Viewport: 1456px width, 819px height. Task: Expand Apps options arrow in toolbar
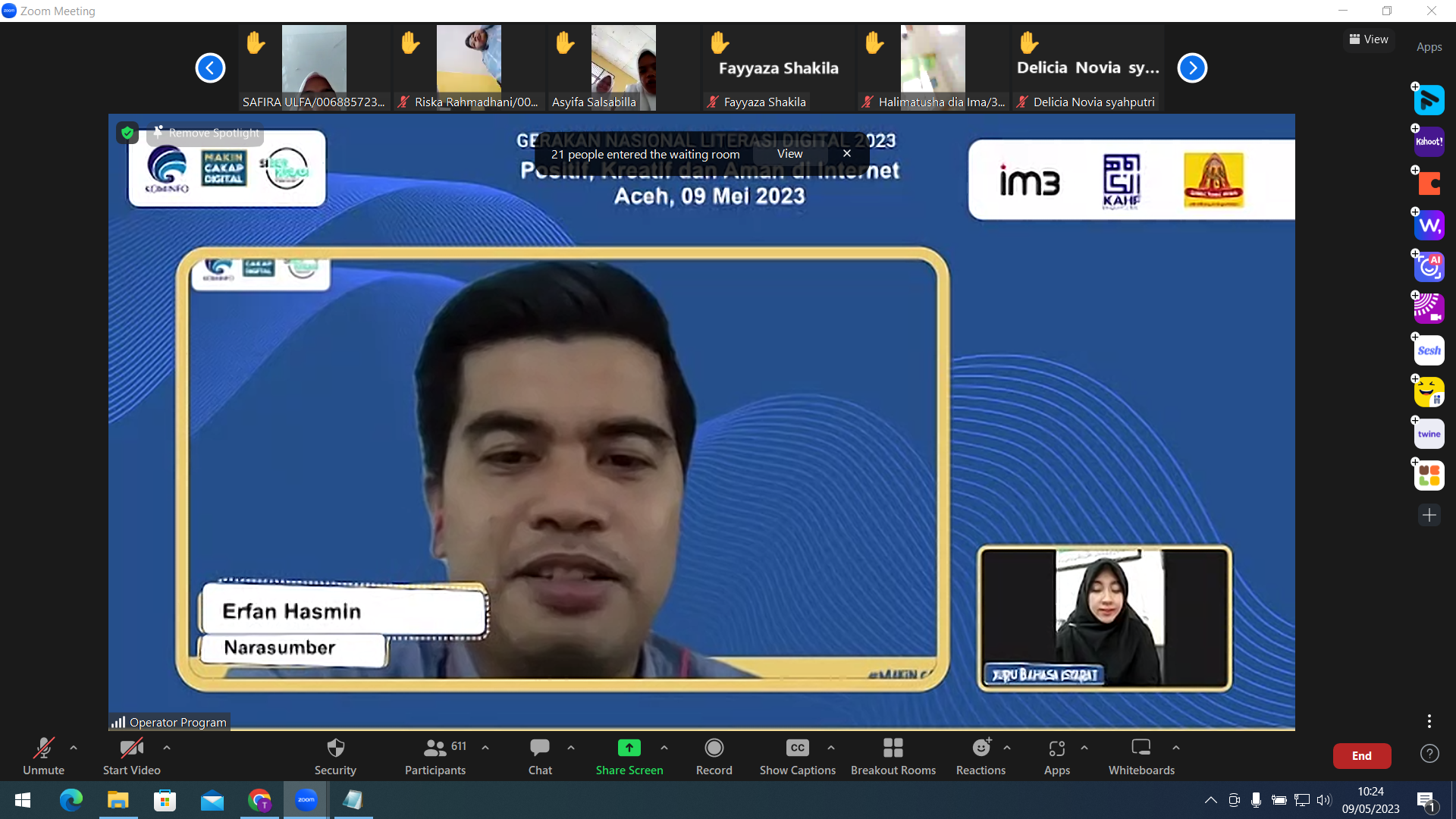[x=1084, y=748]
